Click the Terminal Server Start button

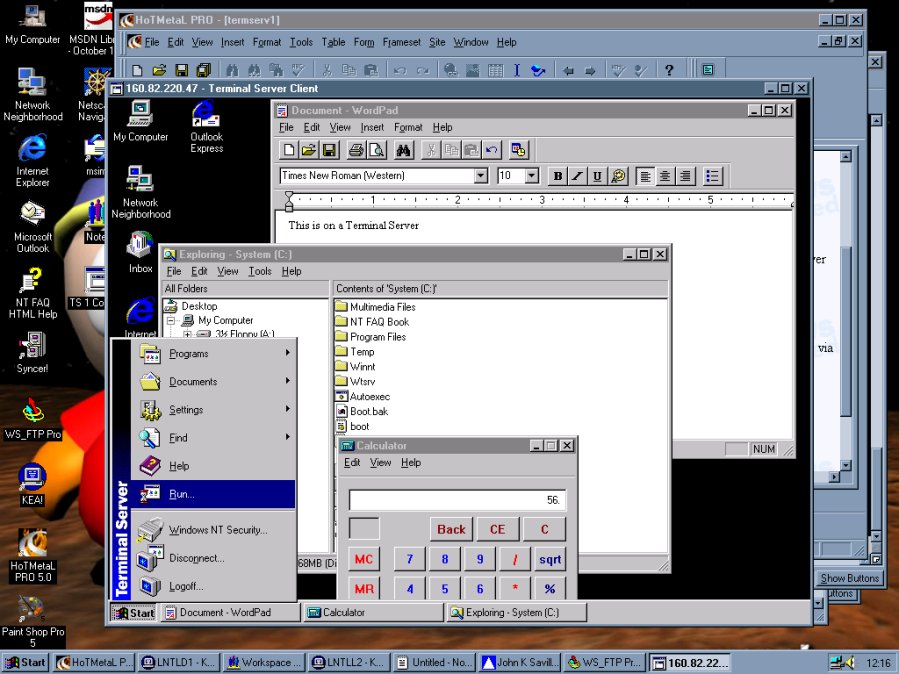(133, 613)
